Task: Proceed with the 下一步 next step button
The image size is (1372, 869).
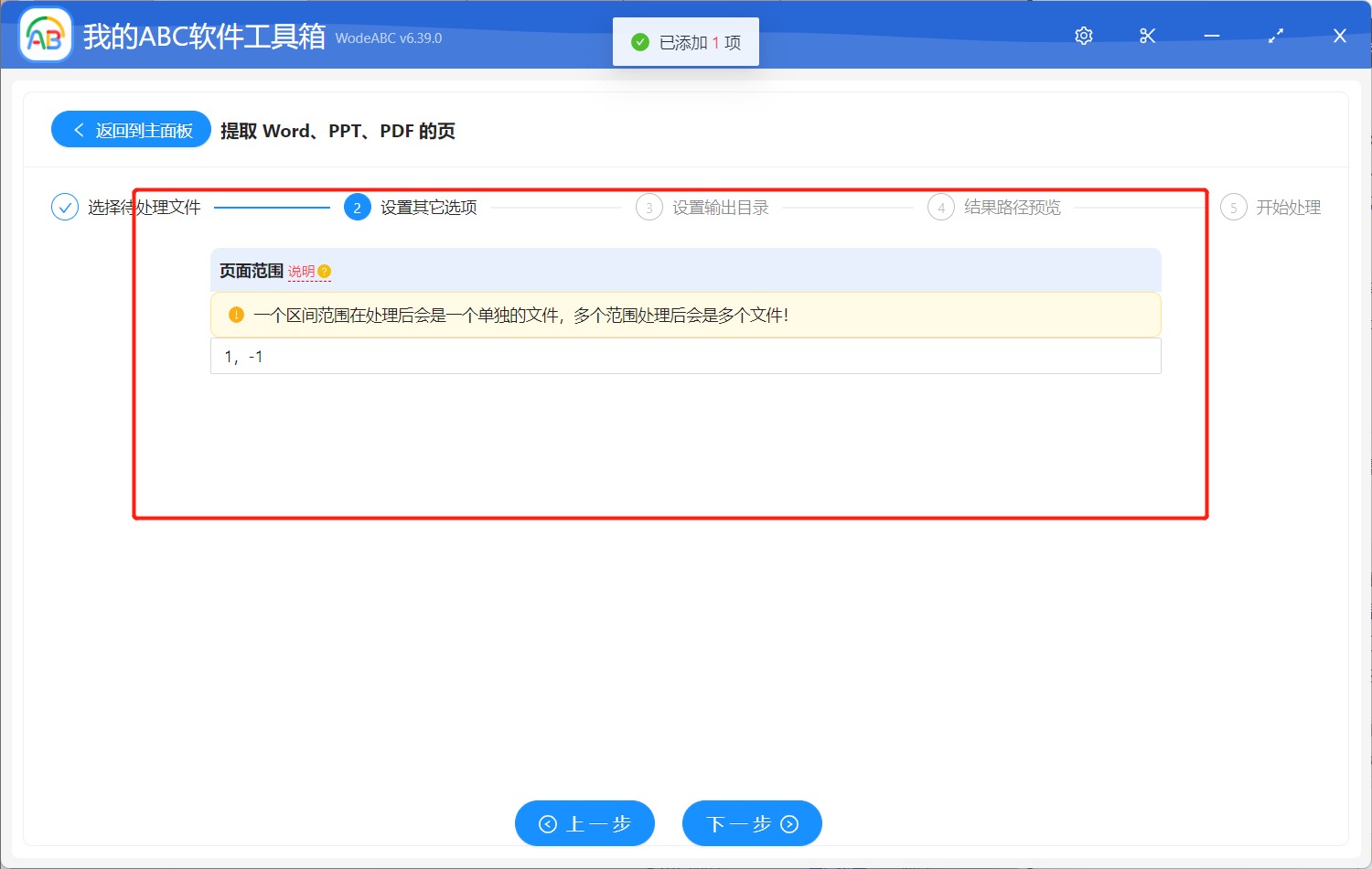Action: pyautogui.click(x=752, y=823)
